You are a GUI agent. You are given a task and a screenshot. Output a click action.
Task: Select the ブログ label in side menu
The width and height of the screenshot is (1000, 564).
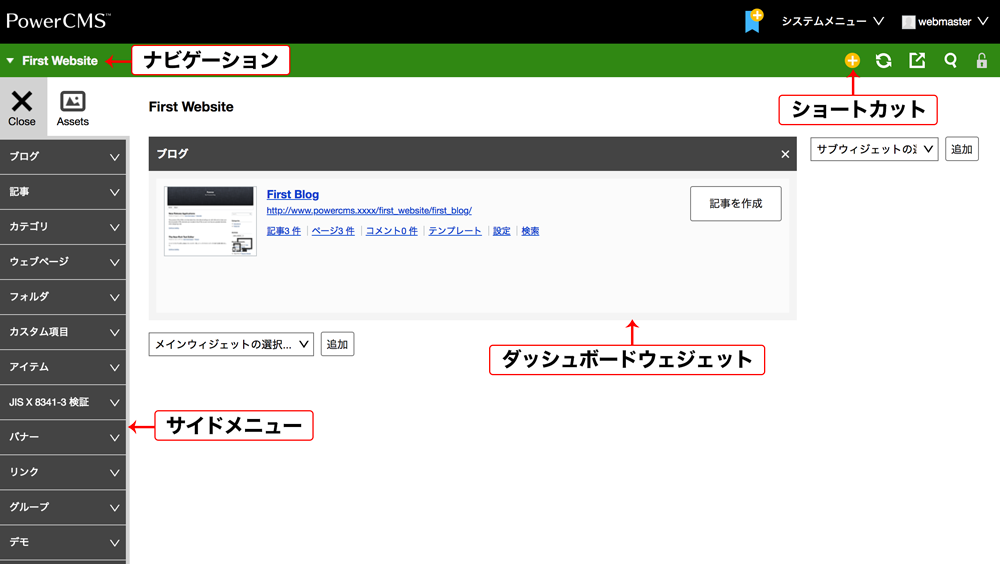click(24, 156)
